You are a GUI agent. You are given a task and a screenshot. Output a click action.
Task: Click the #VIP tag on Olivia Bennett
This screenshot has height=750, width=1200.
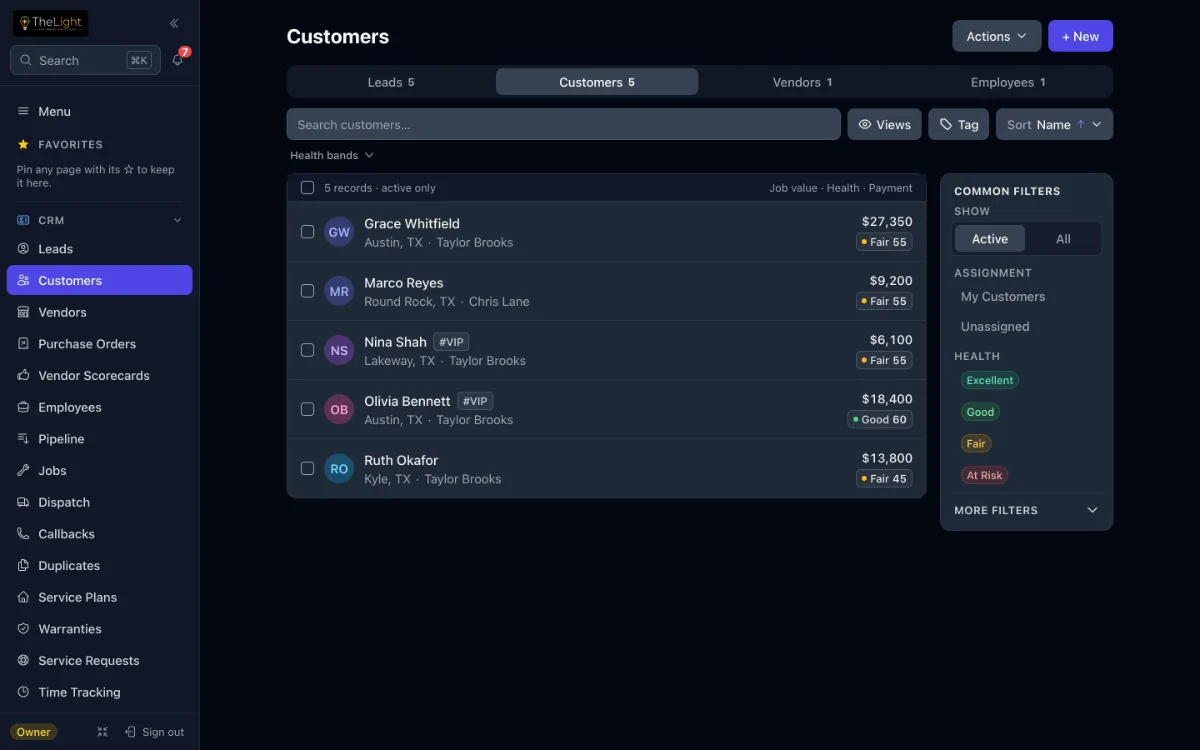(475, 401)
